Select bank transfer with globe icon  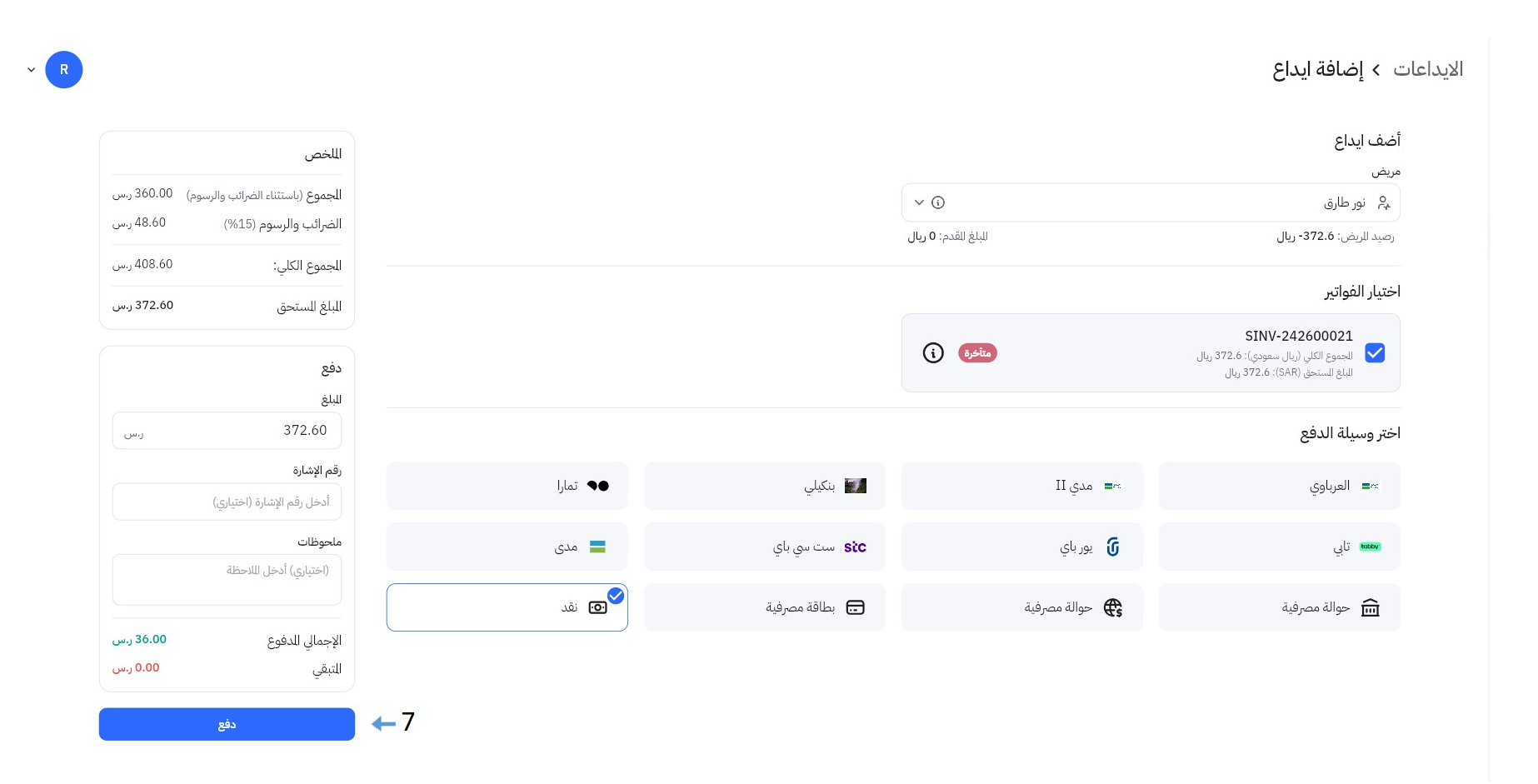click(1021, 608)
